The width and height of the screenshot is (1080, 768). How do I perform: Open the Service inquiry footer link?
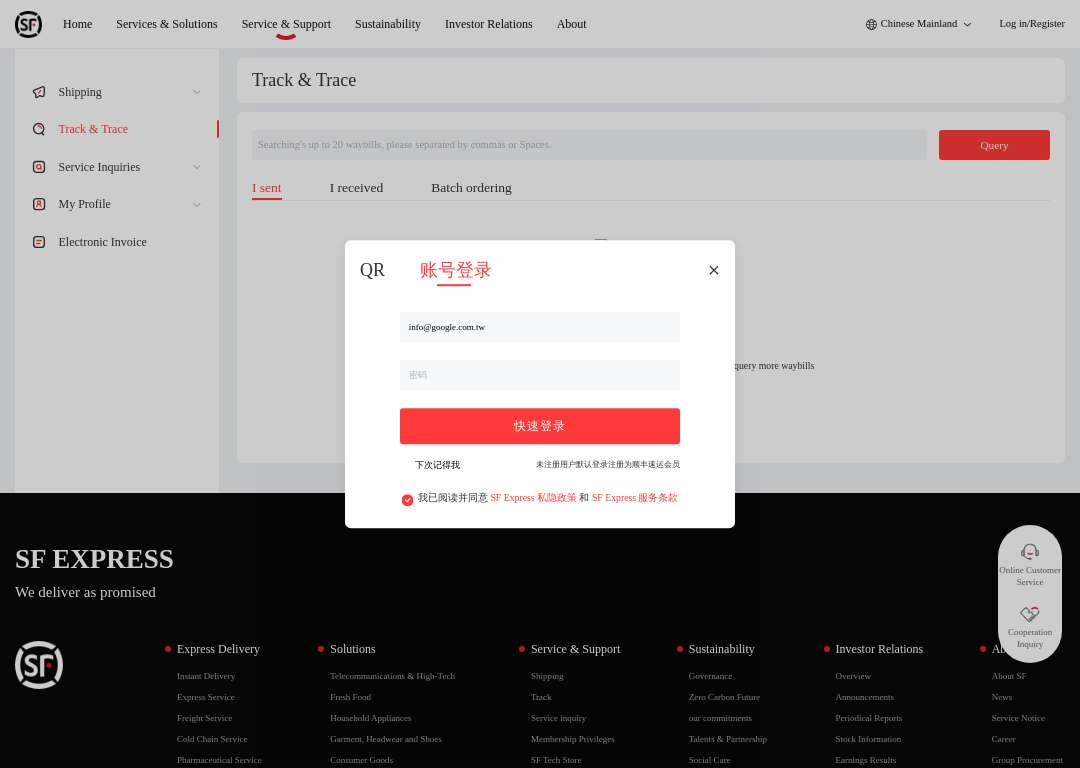(x=559, y=718)
